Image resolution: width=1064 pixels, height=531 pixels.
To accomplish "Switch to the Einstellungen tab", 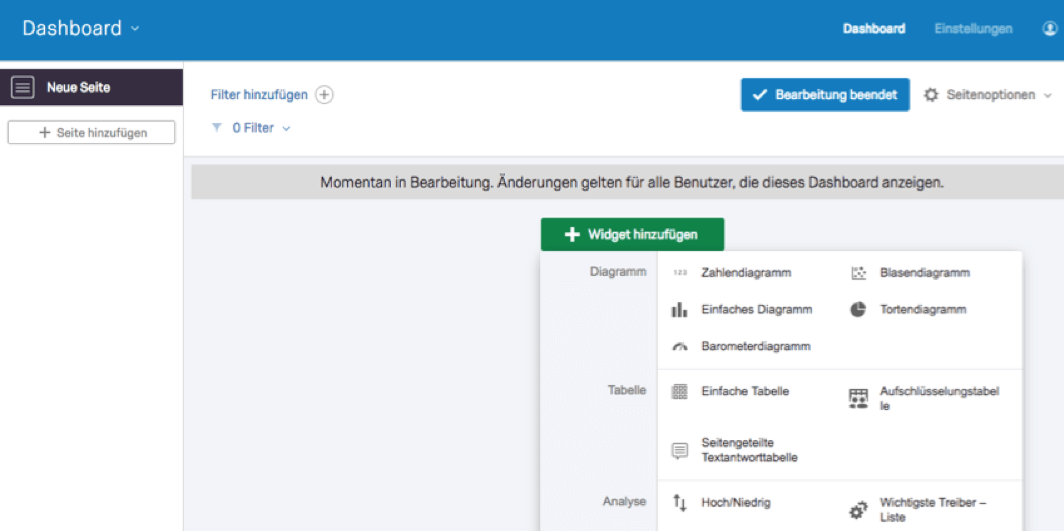I will point(973,29).
